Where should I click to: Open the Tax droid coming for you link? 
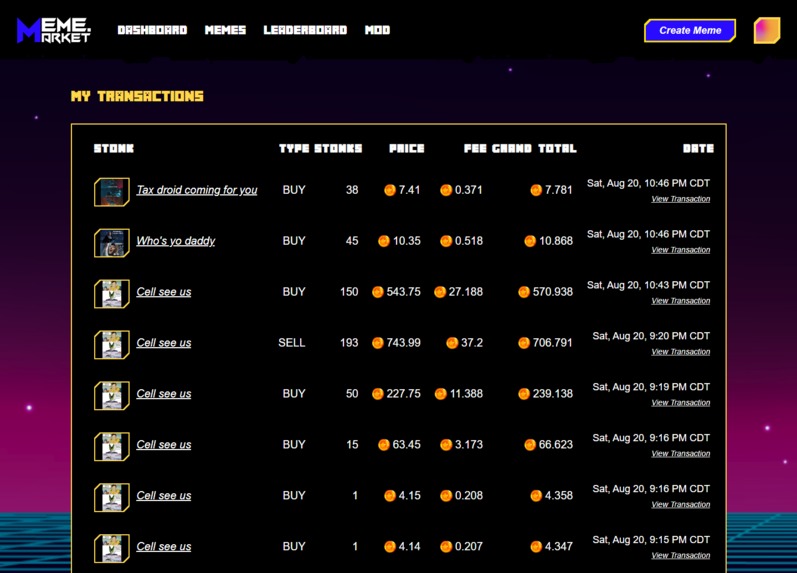(197, 190)
